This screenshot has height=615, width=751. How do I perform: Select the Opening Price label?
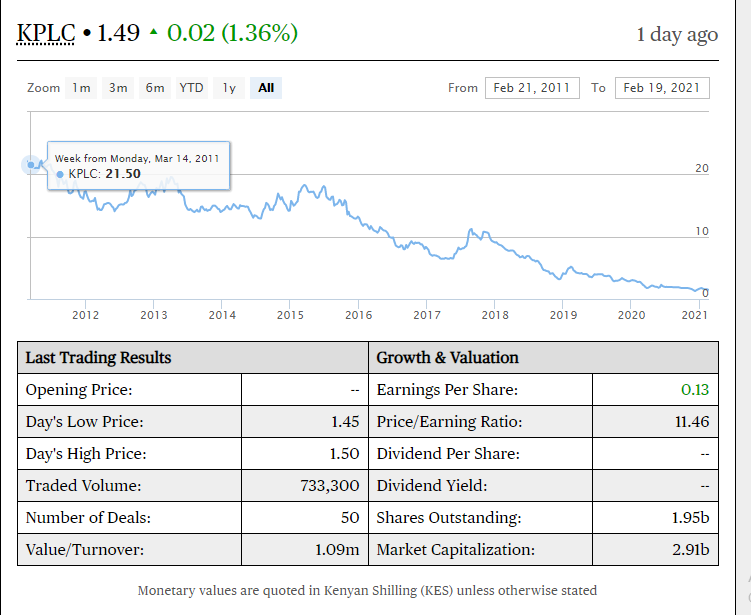[x=79, y=390]
